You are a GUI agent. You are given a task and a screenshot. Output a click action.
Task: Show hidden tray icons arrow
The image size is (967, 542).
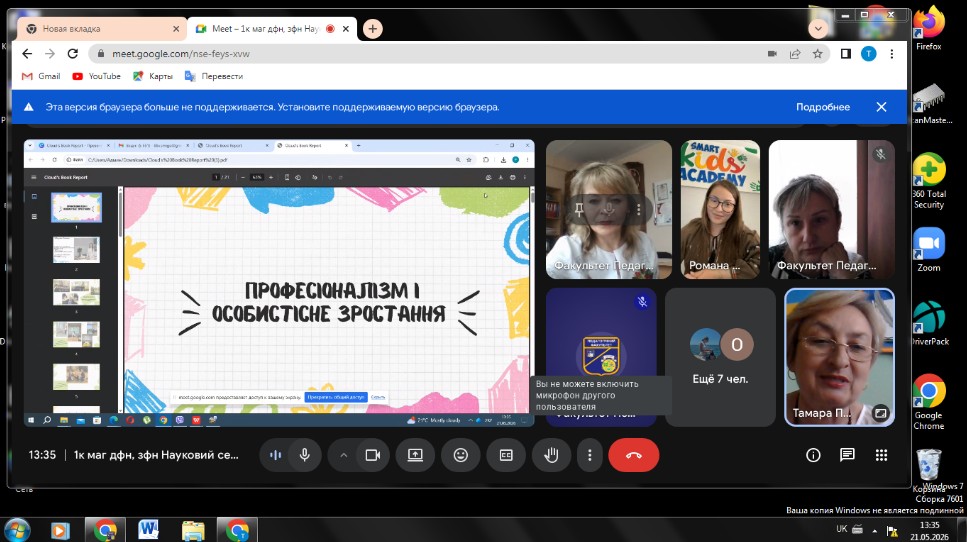pyautogui.click(x=874, y=530)
